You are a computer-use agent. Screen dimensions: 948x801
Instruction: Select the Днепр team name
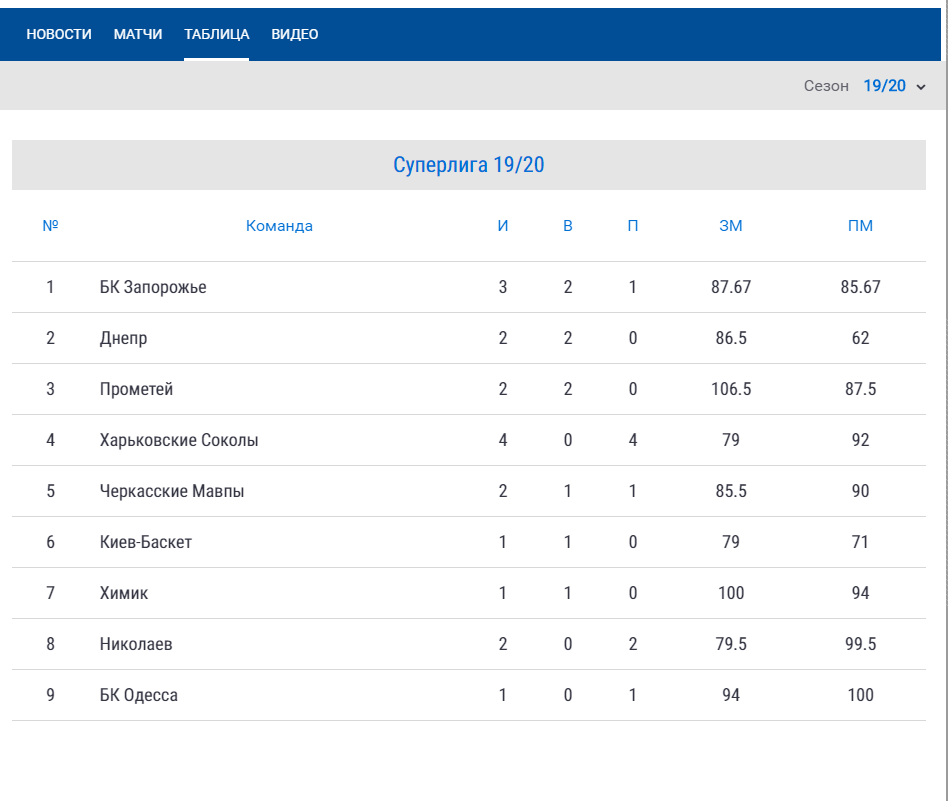123,338
